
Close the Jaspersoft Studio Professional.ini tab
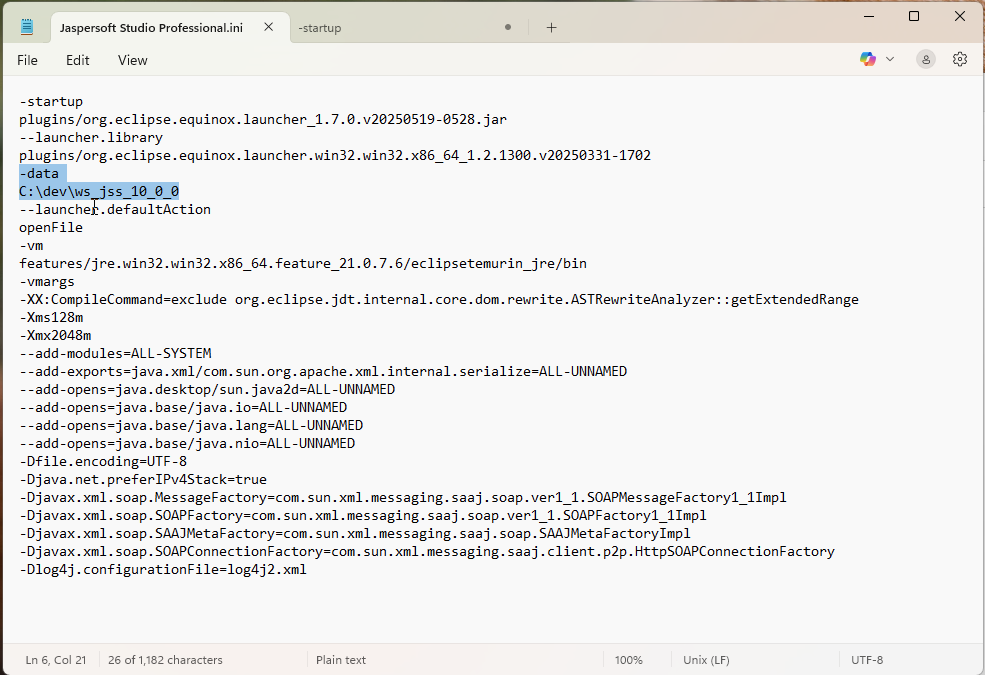tap(268, 27)
